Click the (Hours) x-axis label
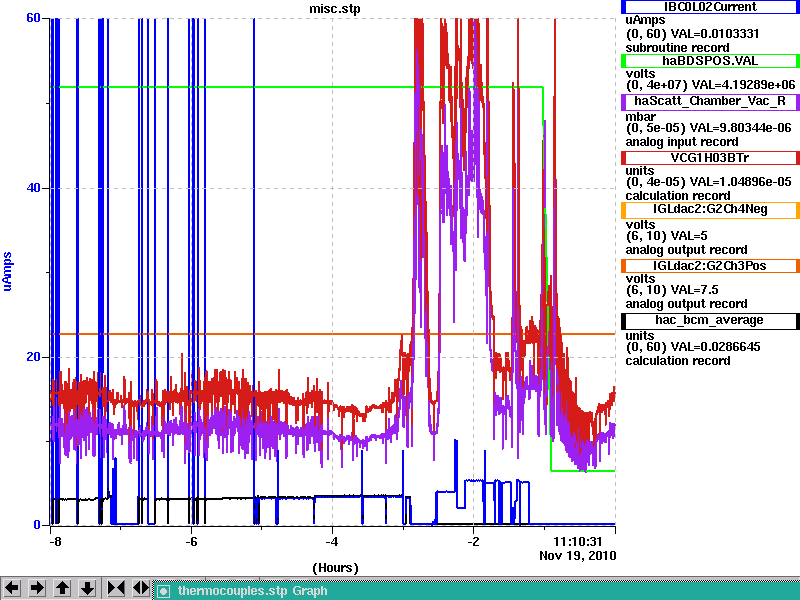The width and height of the screenshot is (800, 600). click(x=335, y=568)
